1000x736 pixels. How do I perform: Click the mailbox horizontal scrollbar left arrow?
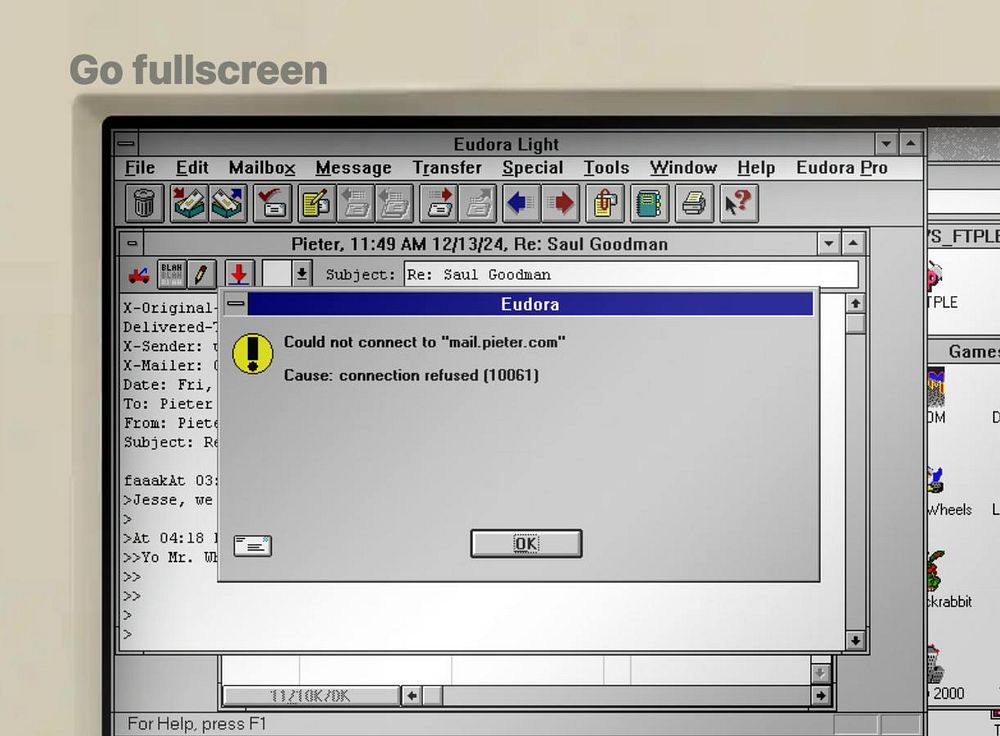pos(412,695)
